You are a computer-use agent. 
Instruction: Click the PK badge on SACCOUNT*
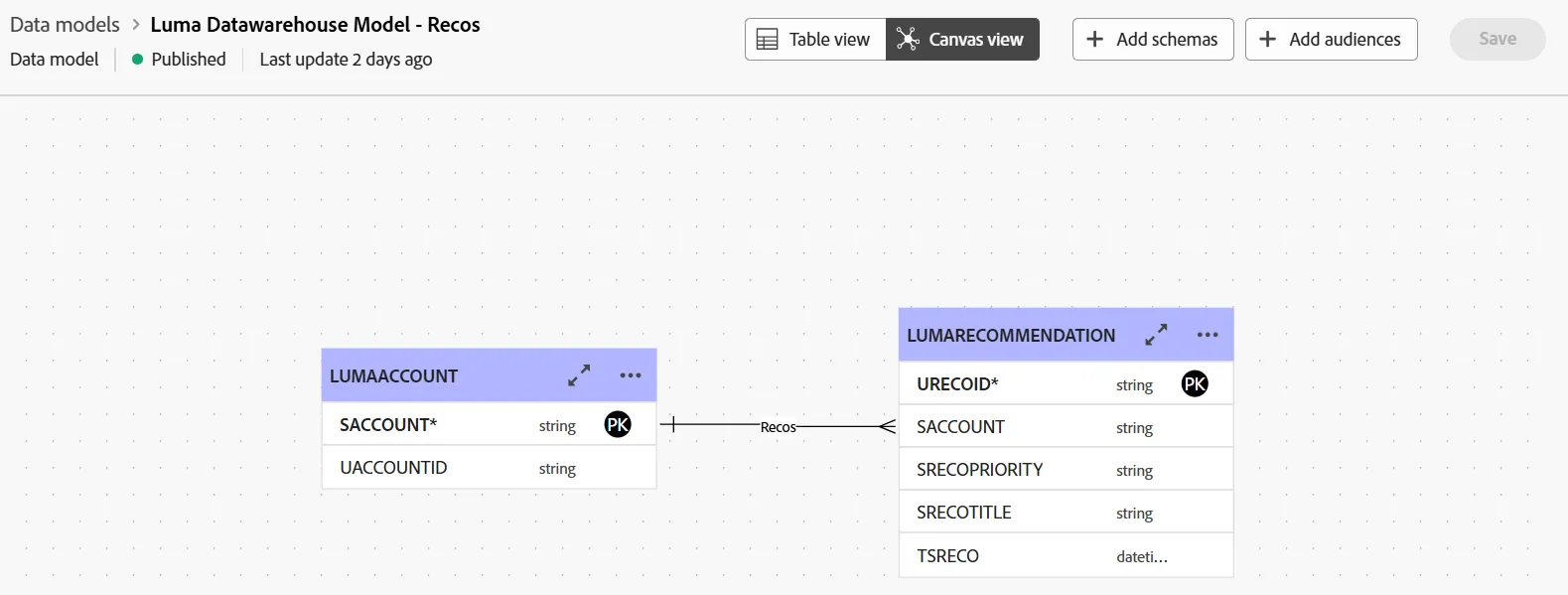(618, 425)
